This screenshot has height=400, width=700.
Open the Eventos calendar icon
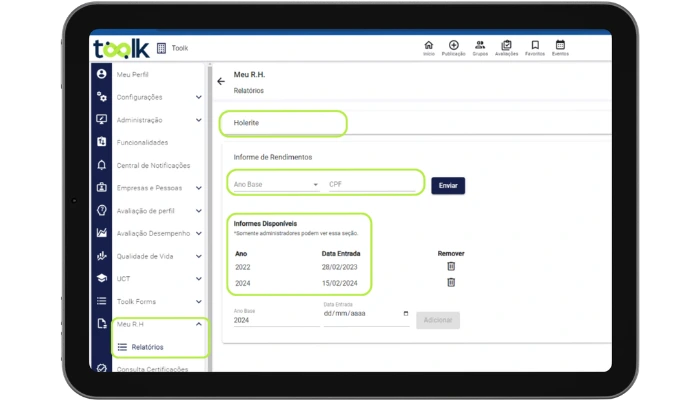pyautogui.click(x=560, y=45)
